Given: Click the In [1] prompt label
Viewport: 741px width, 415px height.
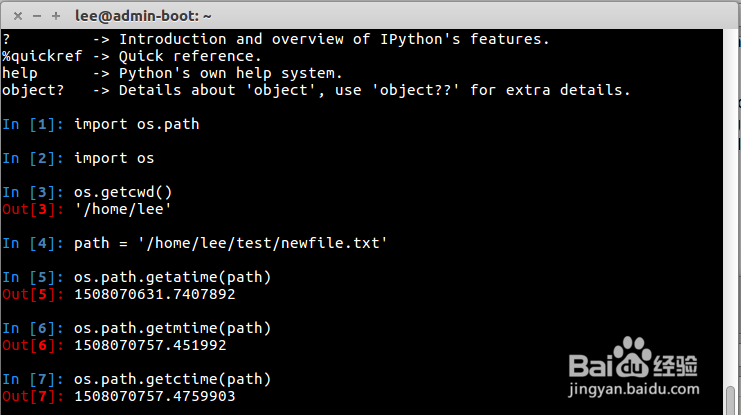Looking at the screenshot, I should pyautogui.click(x=33, y=124).
